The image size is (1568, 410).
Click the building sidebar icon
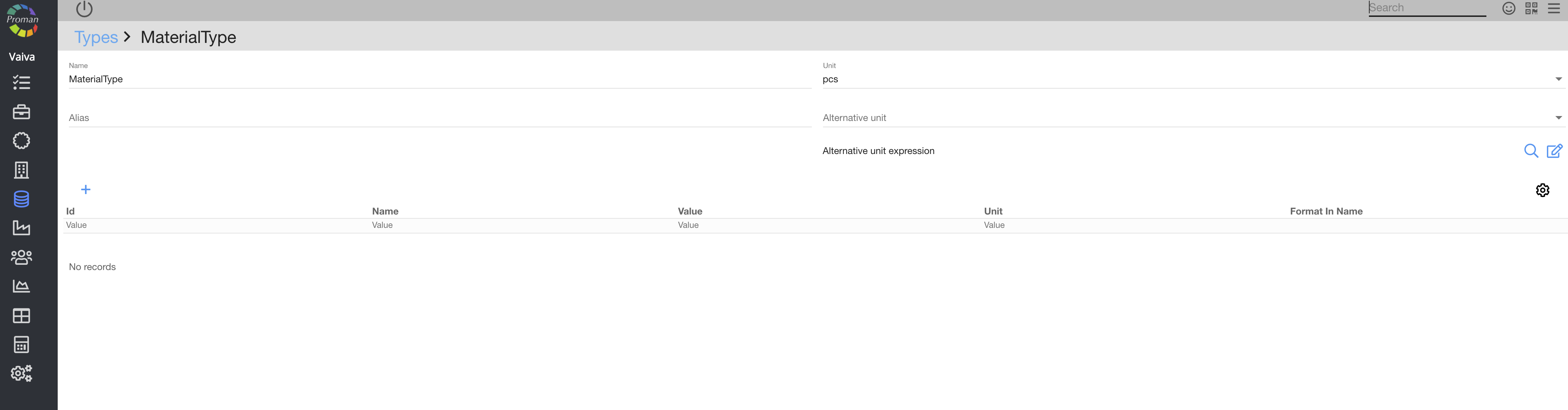pos(21,170)
